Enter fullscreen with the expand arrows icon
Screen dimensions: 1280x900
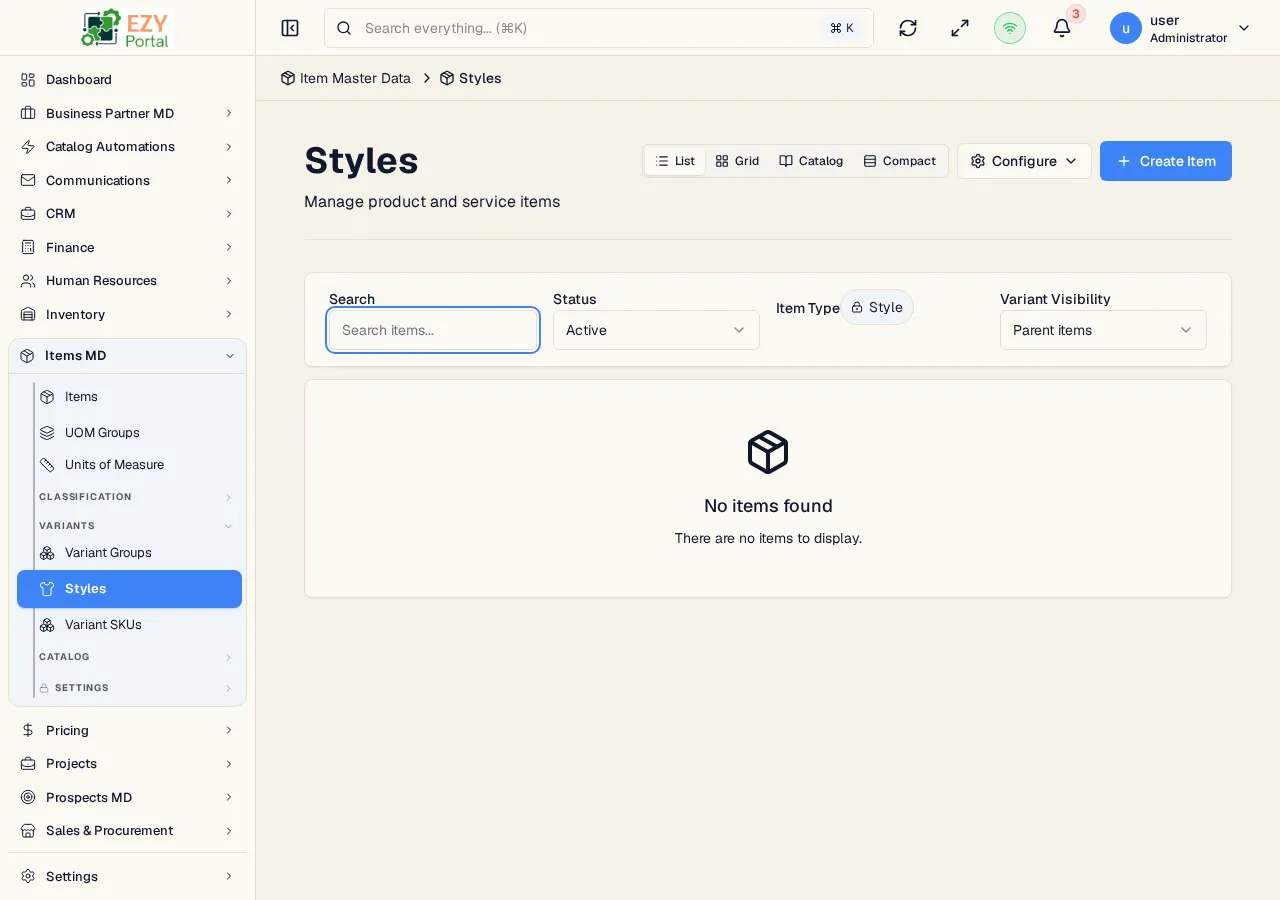[960, 28]
